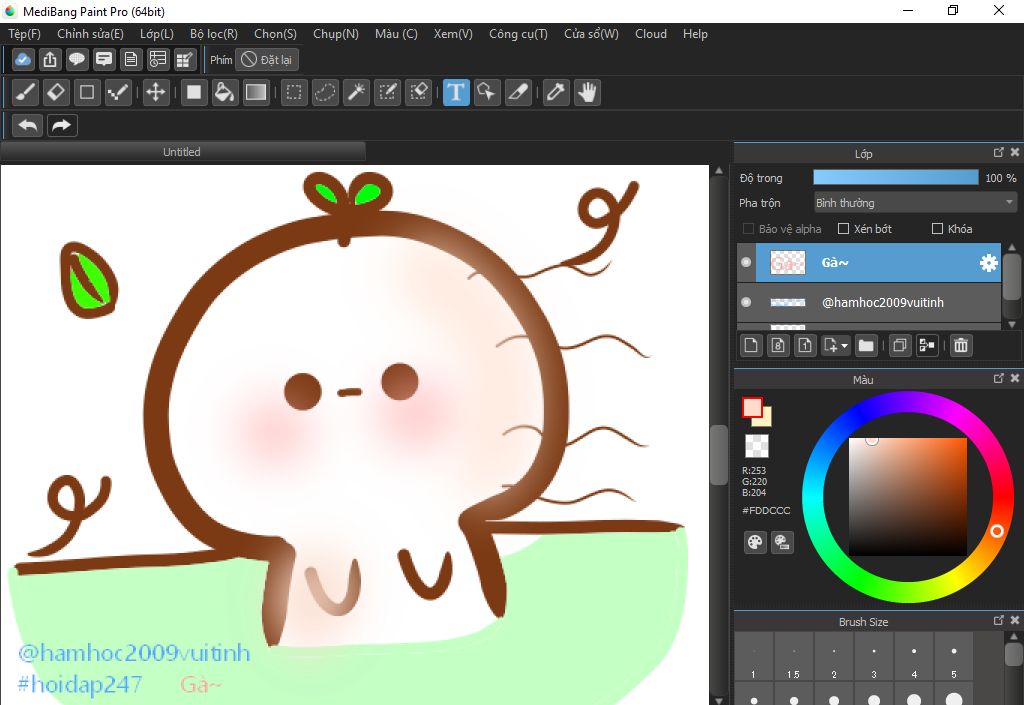
Task: Click the panel layout icon
Action: click(157, 59)
